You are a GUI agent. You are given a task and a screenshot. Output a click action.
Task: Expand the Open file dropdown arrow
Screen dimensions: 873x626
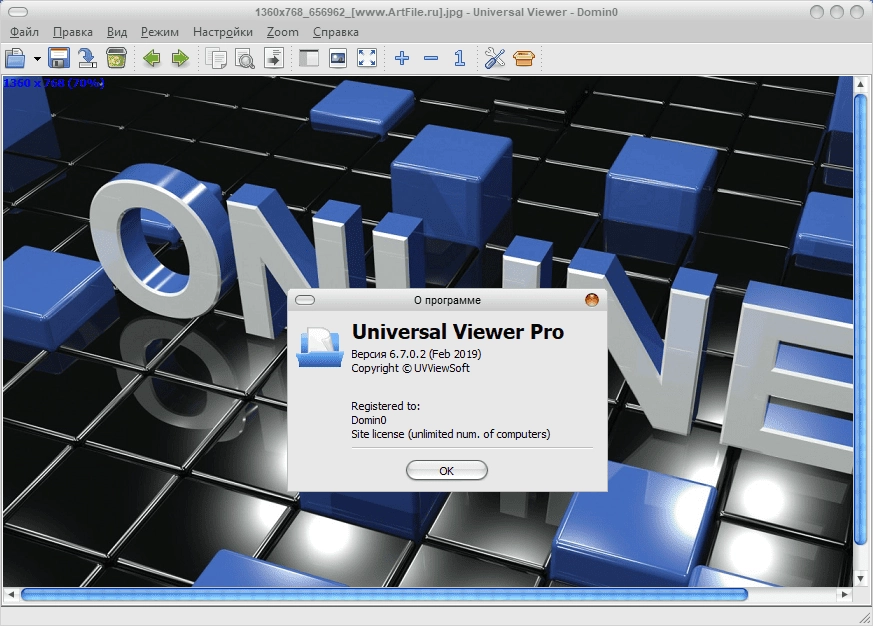coord(37,58)
